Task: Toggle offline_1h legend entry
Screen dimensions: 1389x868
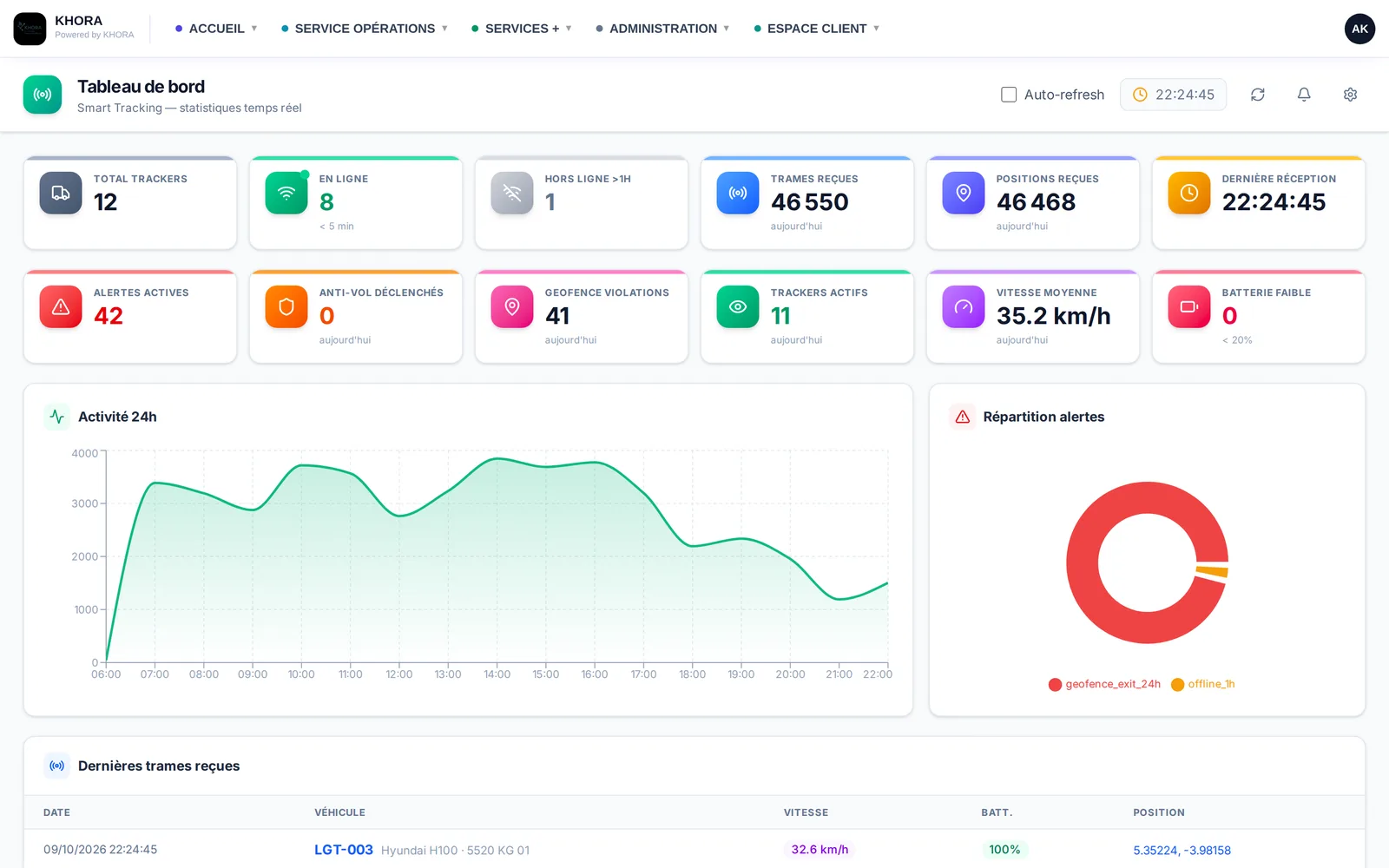Action: (x=1203, y=684)
